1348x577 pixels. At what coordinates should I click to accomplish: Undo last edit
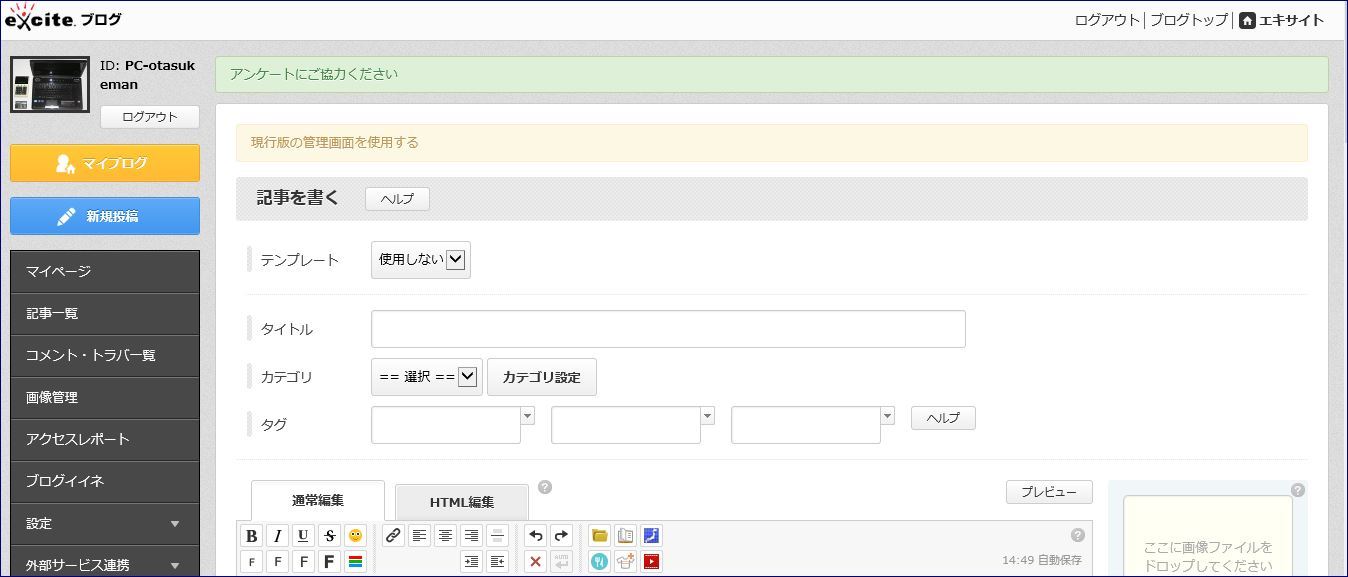535,536
